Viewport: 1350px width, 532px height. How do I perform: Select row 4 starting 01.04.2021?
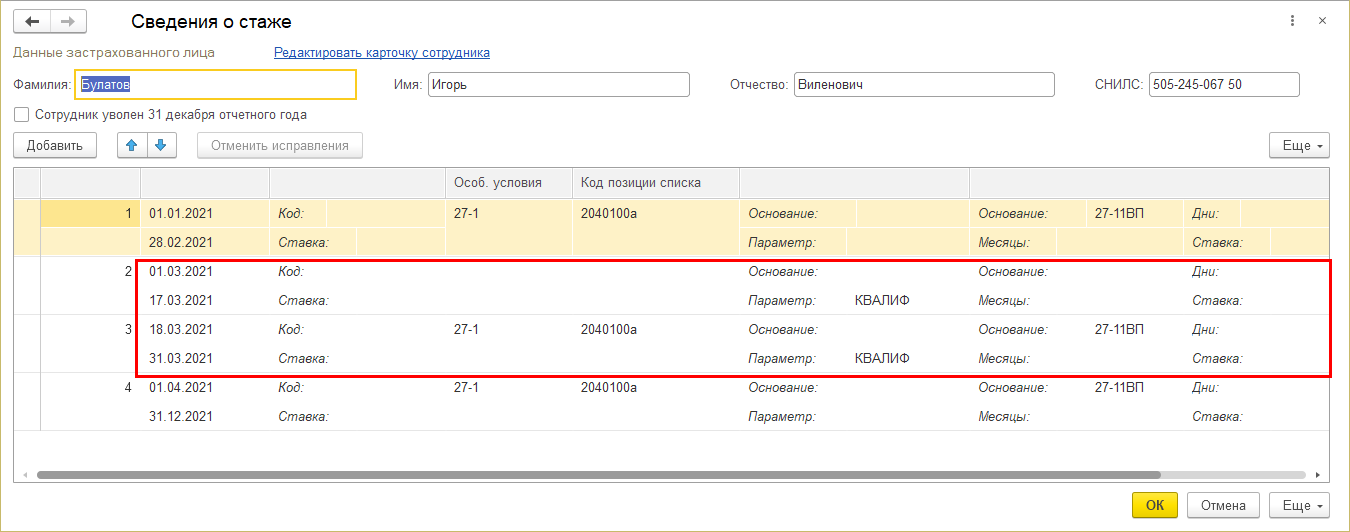click(180, 386)
